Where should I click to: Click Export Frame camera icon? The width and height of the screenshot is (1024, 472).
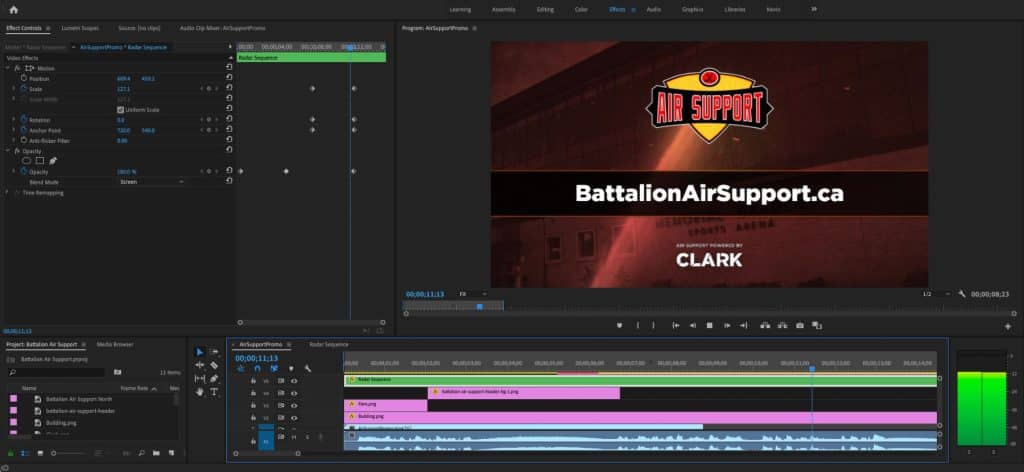pyautogui.click(x=800, y=325)
